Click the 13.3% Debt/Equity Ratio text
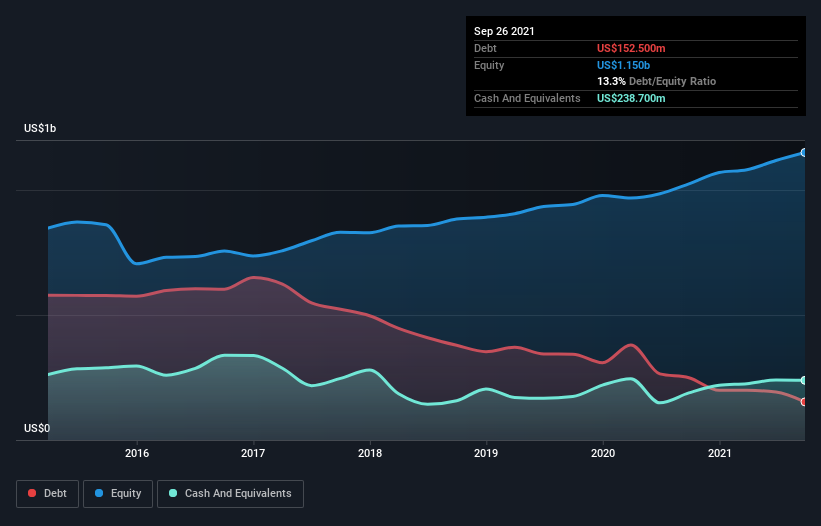The image size is (821, 526). [657, 81]
